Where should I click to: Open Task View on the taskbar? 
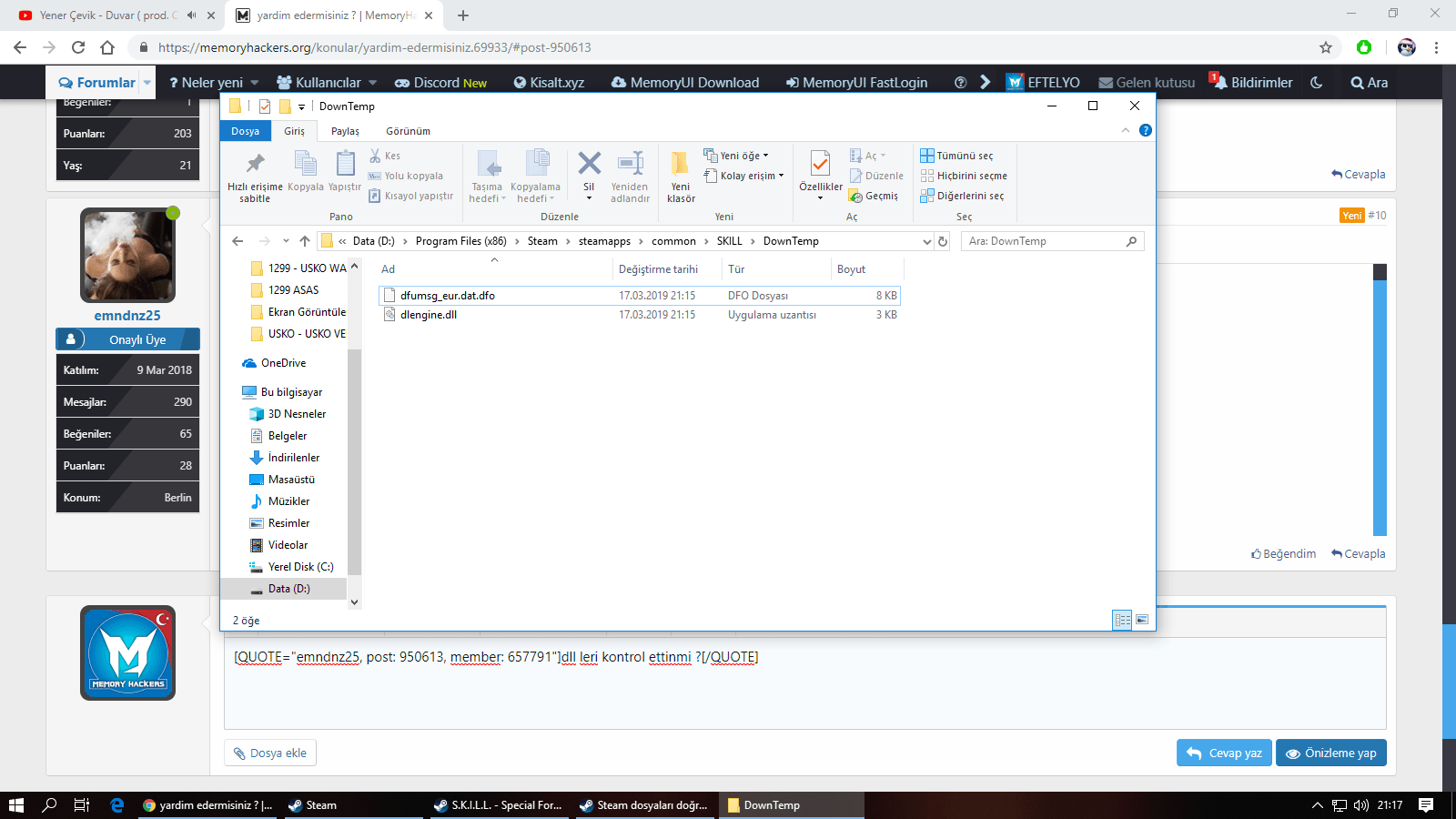(81, 805)
